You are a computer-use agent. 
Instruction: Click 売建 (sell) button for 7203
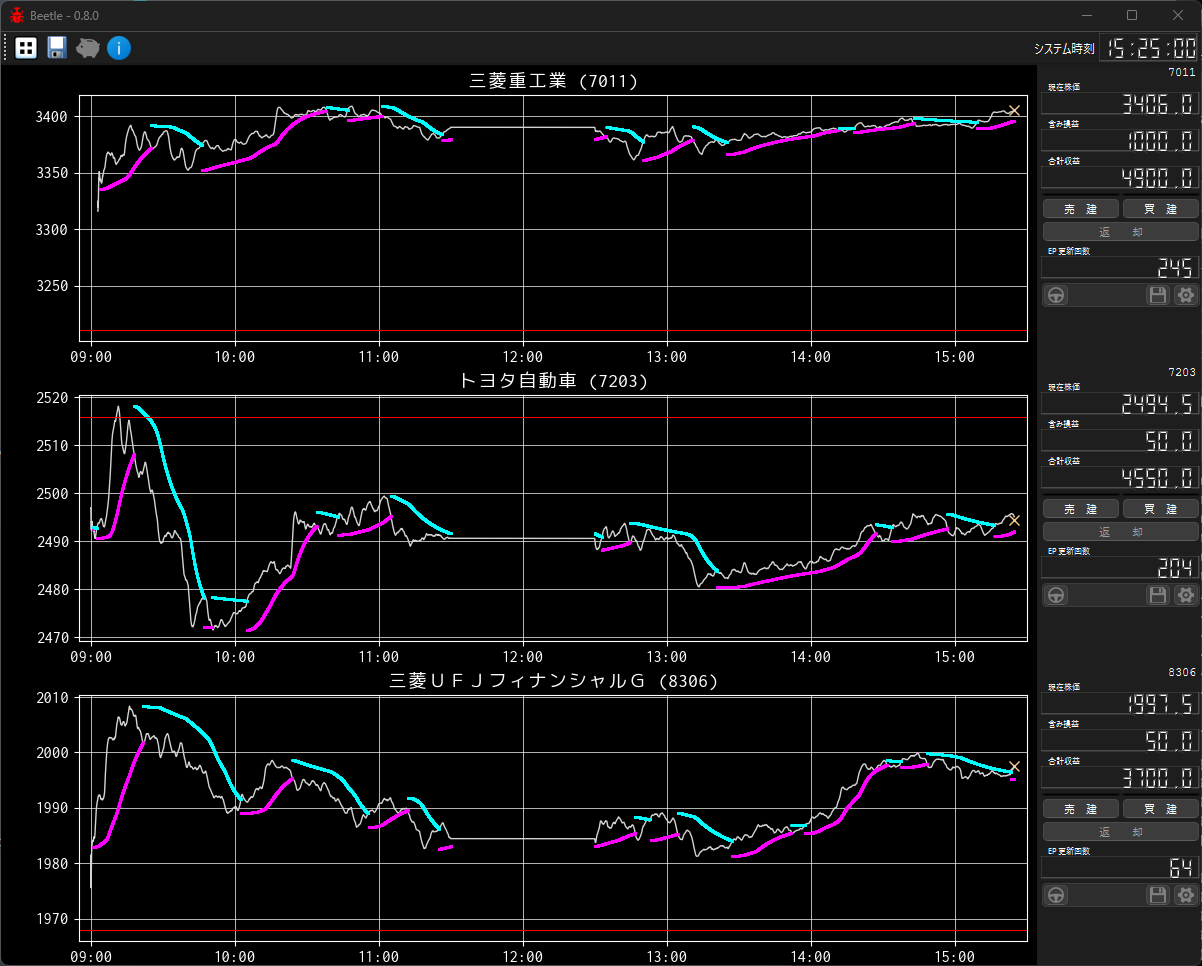click(x=1081, y=509)
